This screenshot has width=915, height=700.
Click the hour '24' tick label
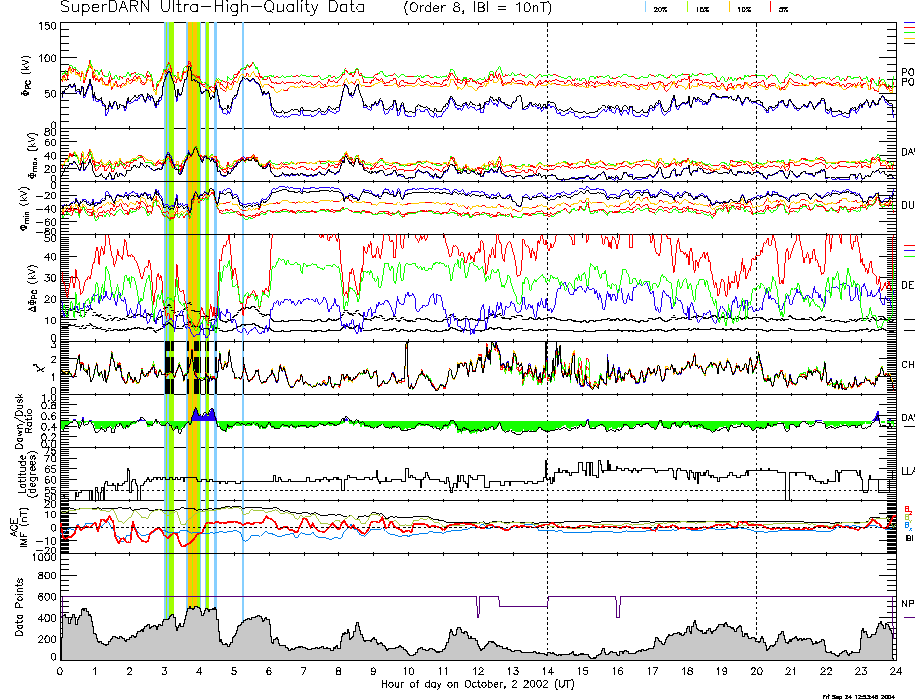895,671
